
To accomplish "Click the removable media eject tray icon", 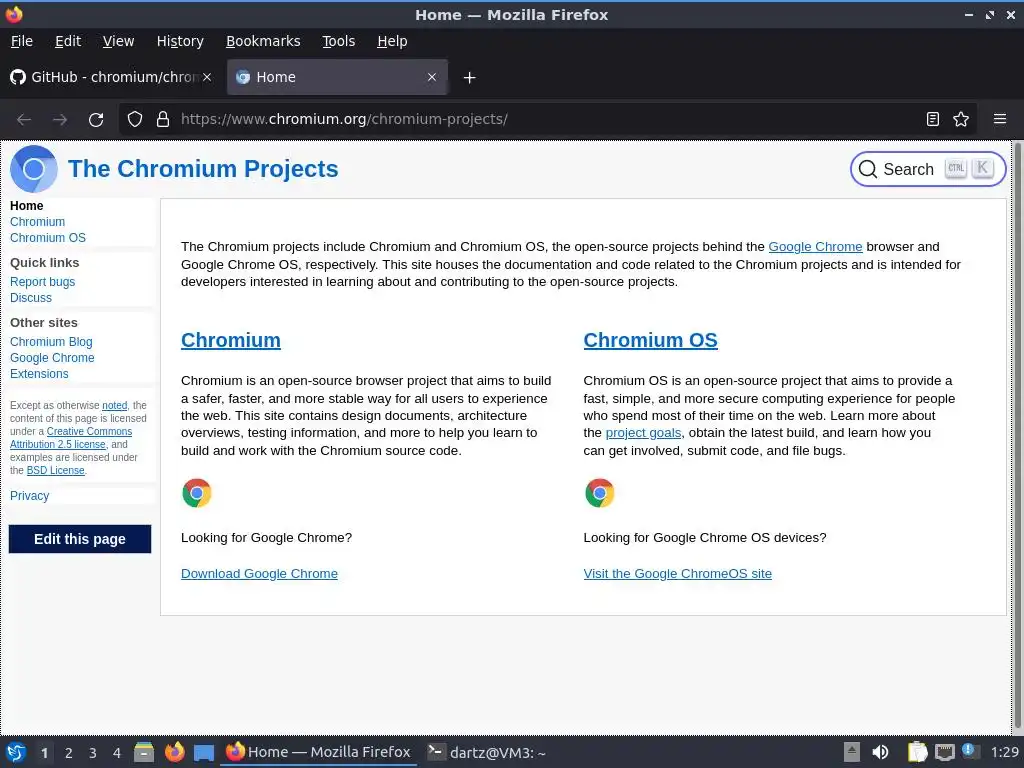I will 852,752.
